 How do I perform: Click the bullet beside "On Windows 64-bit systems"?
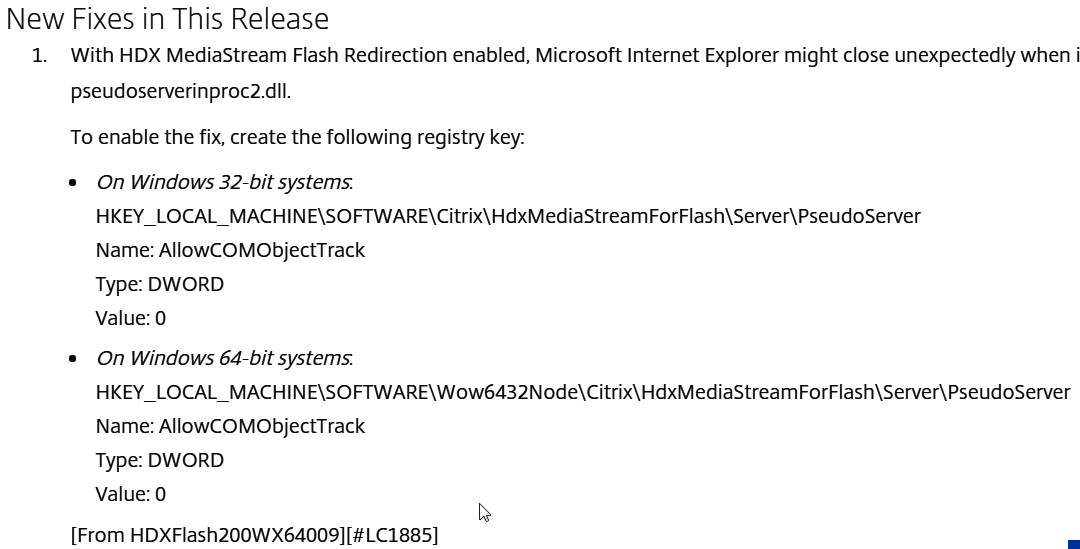pos(73,359)
